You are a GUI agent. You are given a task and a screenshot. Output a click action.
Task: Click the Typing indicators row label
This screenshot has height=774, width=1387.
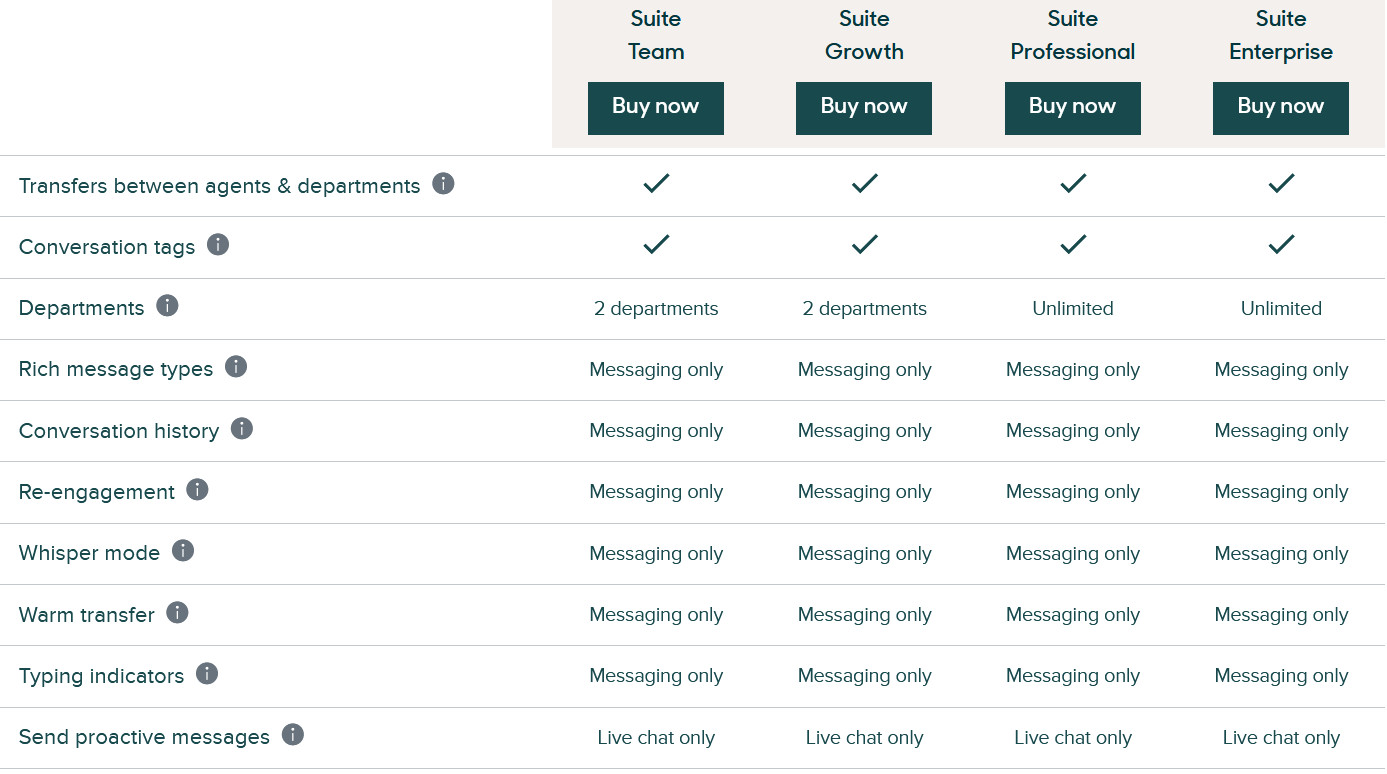pos(101,676)
